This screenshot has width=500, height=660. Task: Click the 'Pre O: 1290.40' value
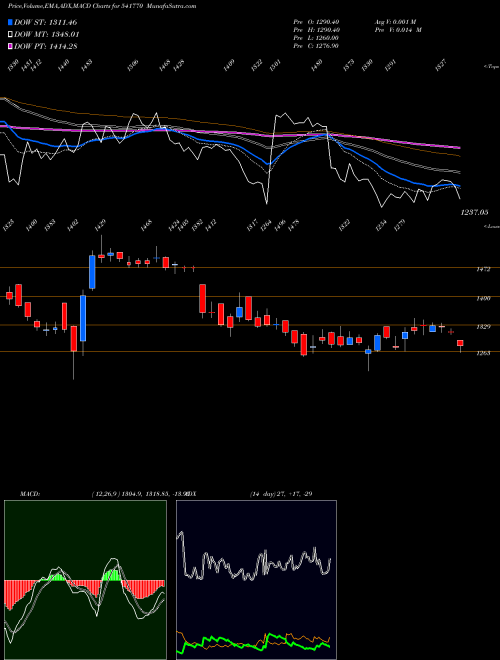pos(316,21)
